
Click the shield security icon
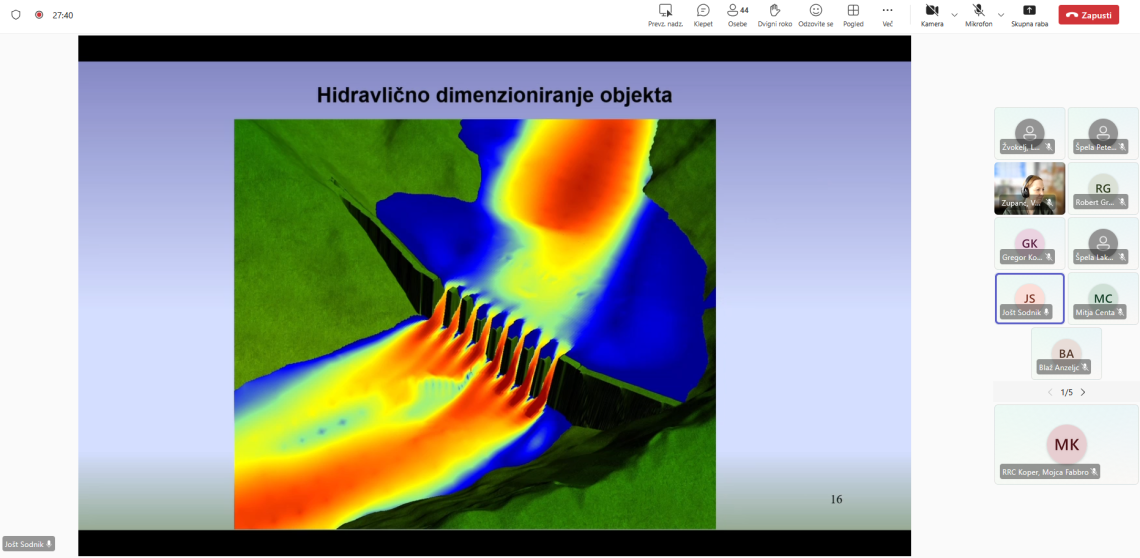[x=15, y=15]
